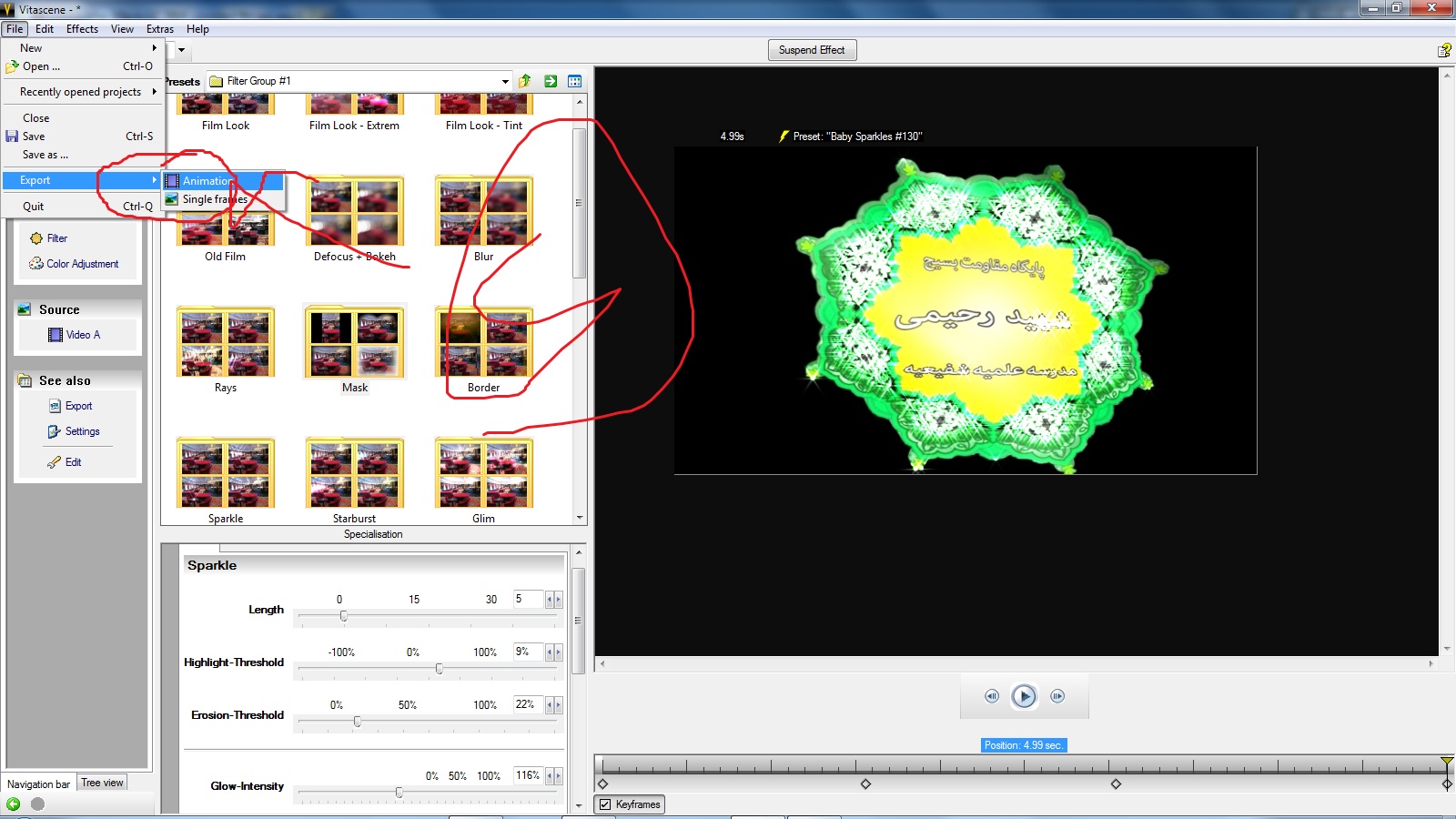This screenshot has width=1456, height=819.
Task: Open the Edit menu
Action: tap(45, 29)
